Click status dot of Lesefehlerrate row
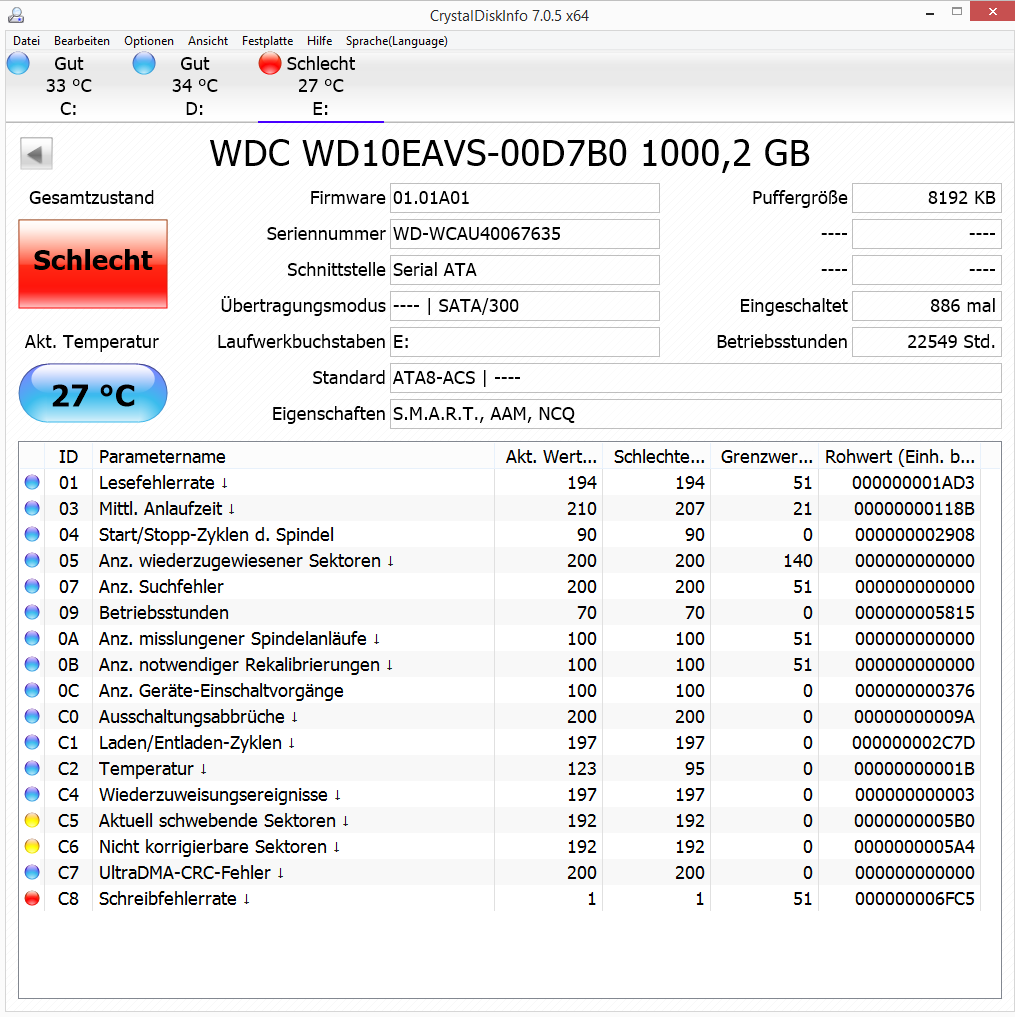 tap(32, 483)
